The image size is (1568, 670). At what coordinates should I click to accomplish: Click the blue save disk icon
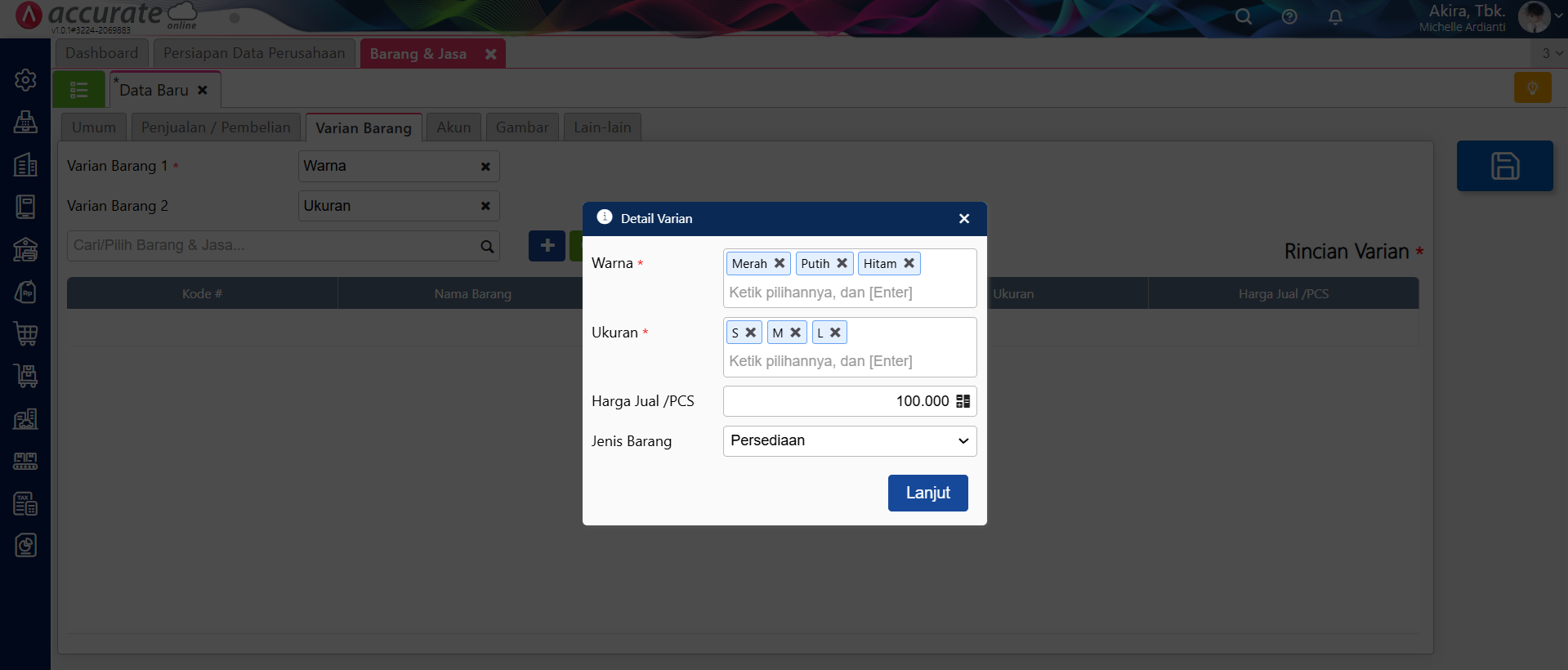[x=1504, y=166]
